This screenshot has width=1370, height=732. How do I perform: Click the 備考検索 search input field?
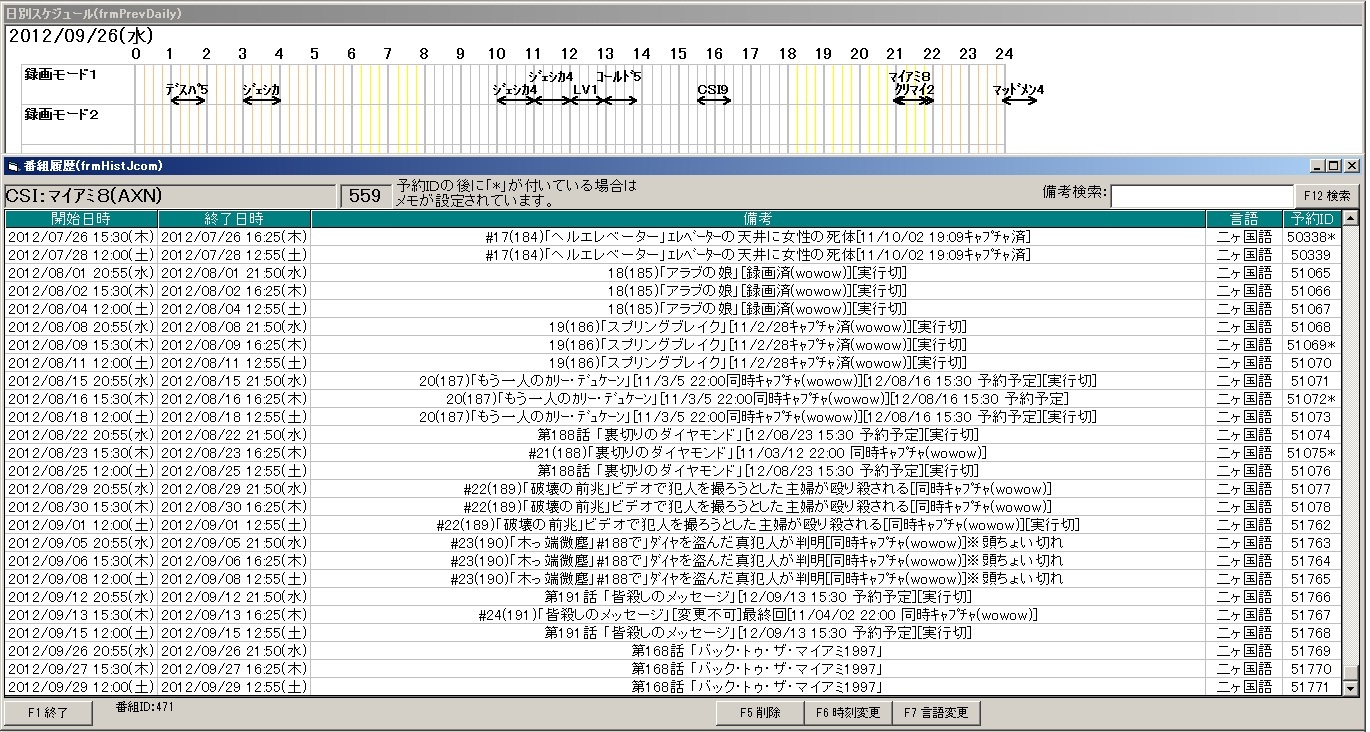point(1202,196)
